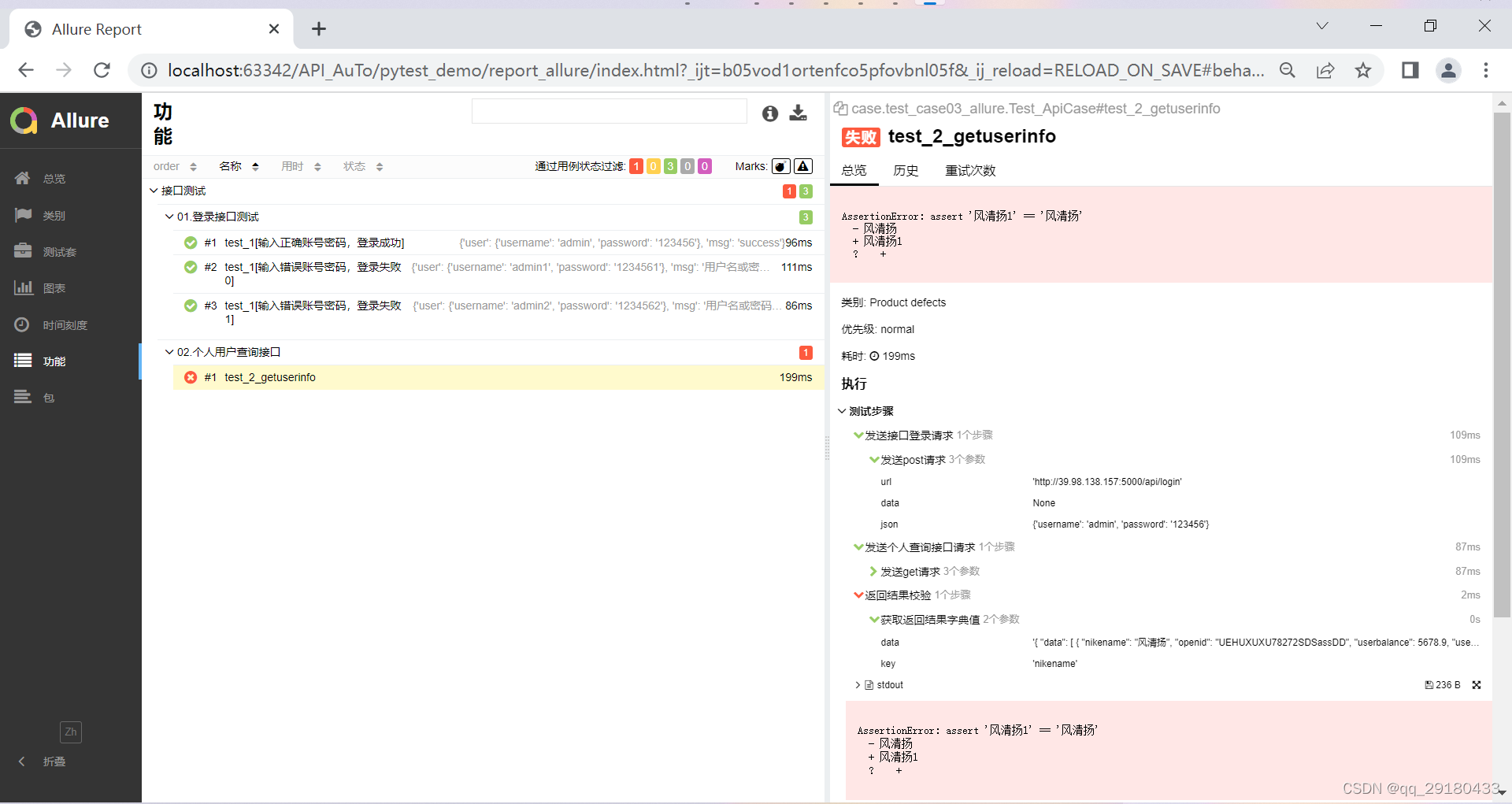Open the 类别 categories sidebar item
Viewport: 1512px width, 804px height.
(x=70, y=215)
